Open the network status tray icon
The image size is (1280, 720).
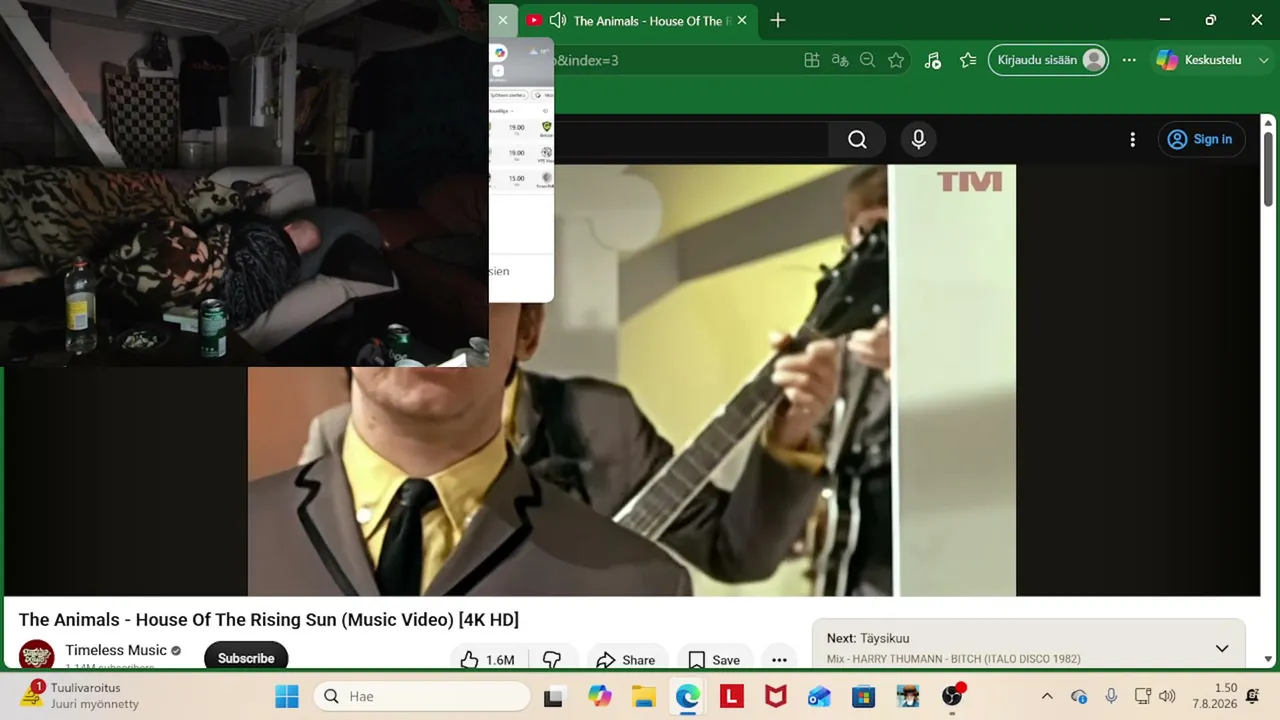pos(1143,696)
